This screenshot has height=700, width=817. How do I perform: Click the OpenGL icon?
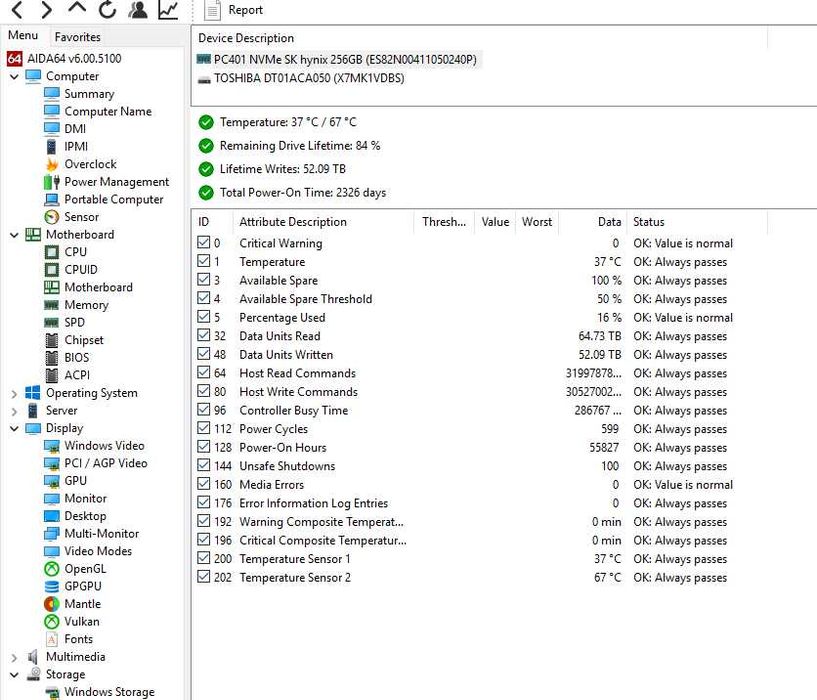point(52,569)
